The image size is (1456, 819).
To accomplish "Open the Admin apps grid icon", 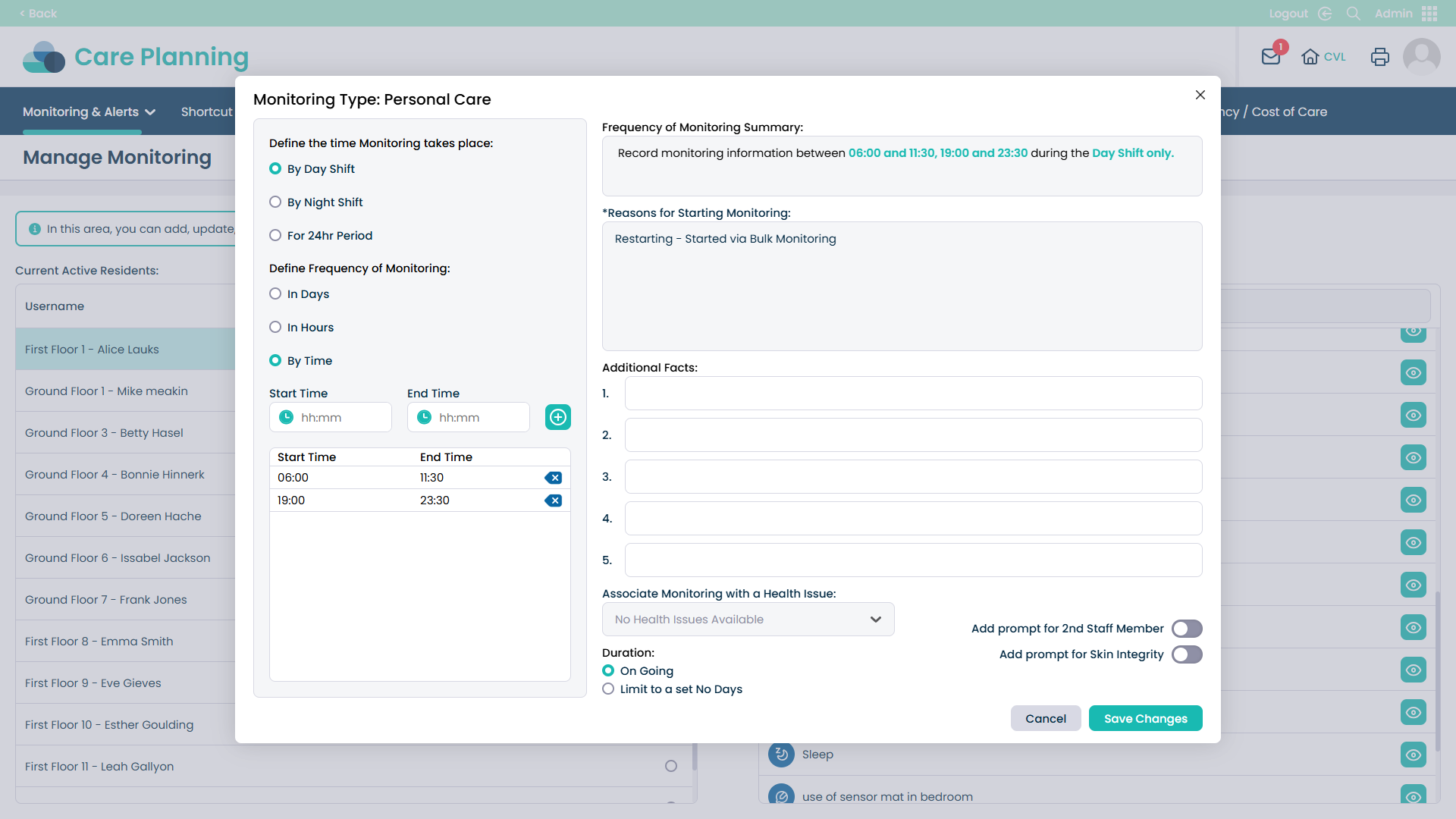I will 1429,14.
